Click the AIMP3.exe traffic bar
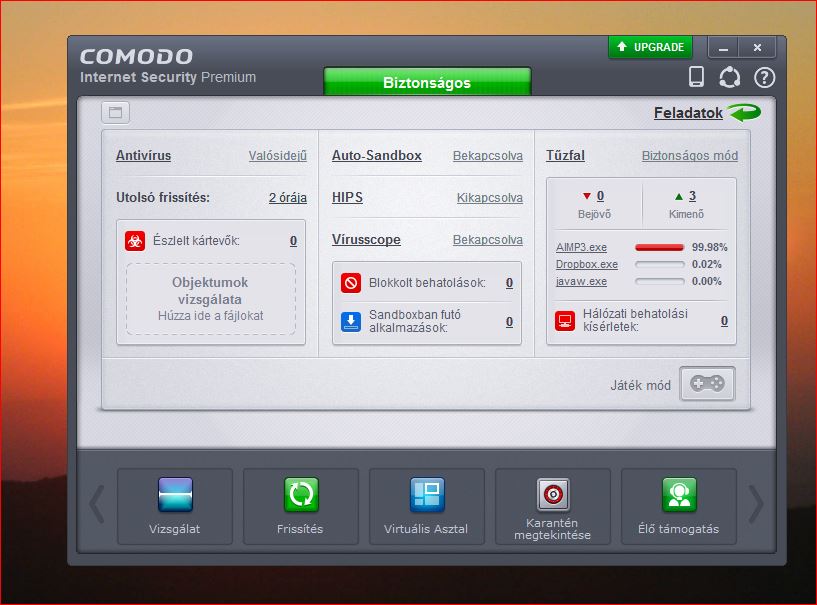The image size is (817, 605). coord(660,247)
